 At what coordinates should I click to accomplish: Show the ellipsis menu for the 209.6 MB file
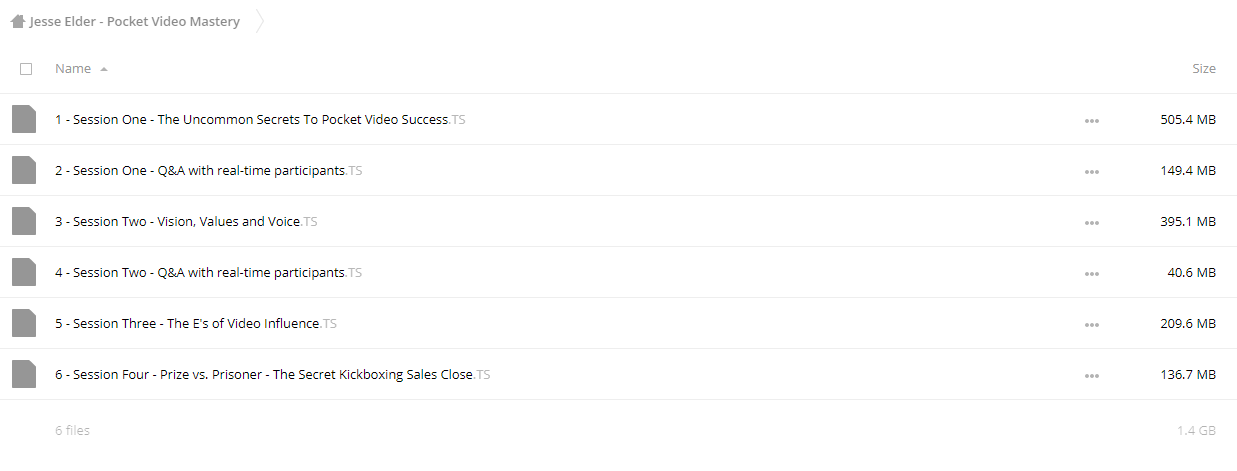click(1091, 324)
